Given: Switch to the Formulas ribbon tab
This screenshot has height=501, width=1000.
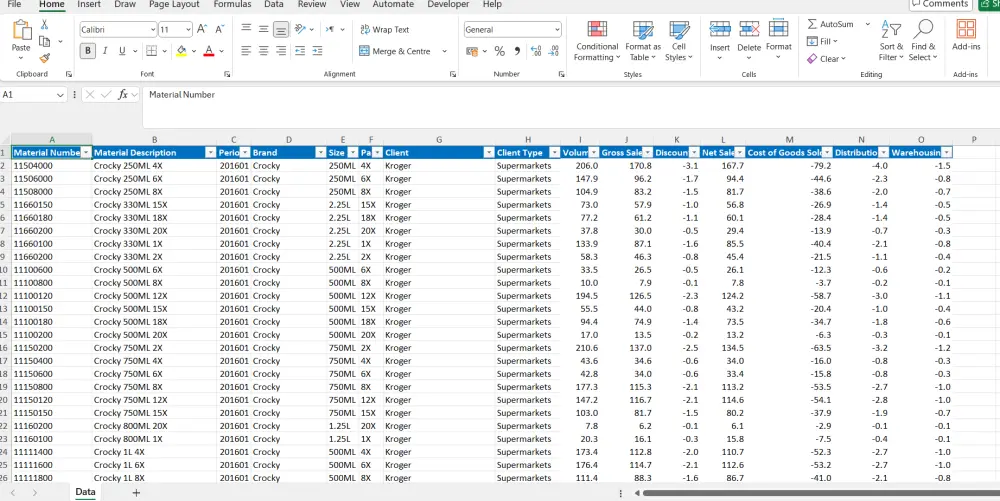Looking at the screenshot, I should pyautogui.click(x=232, y=5).
